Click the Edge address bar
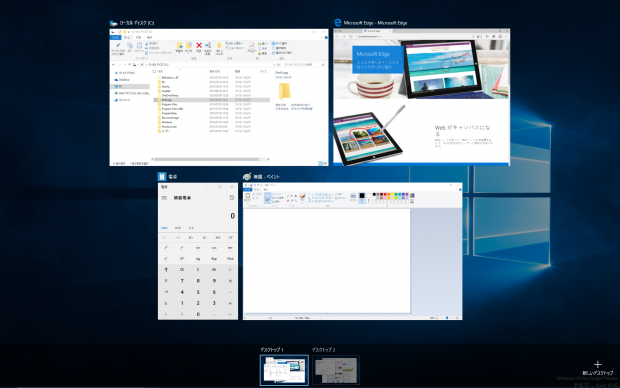The width and height of the screenshot is (620, 388). click(413, 36)
